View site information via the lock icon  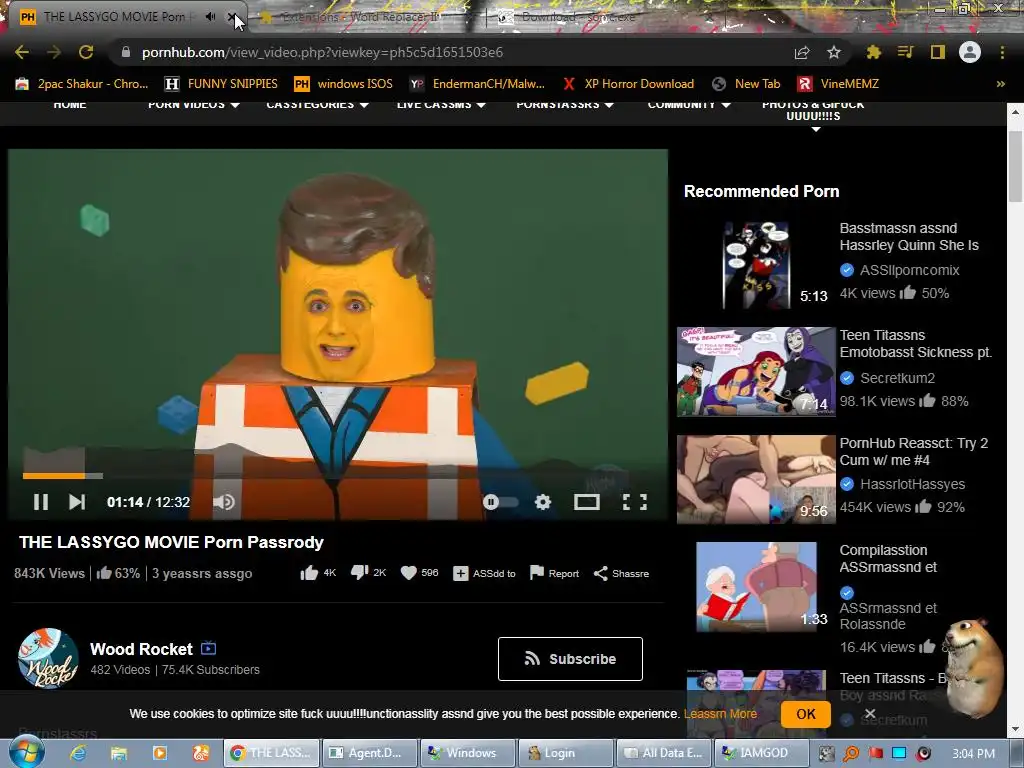click(126, 52)
